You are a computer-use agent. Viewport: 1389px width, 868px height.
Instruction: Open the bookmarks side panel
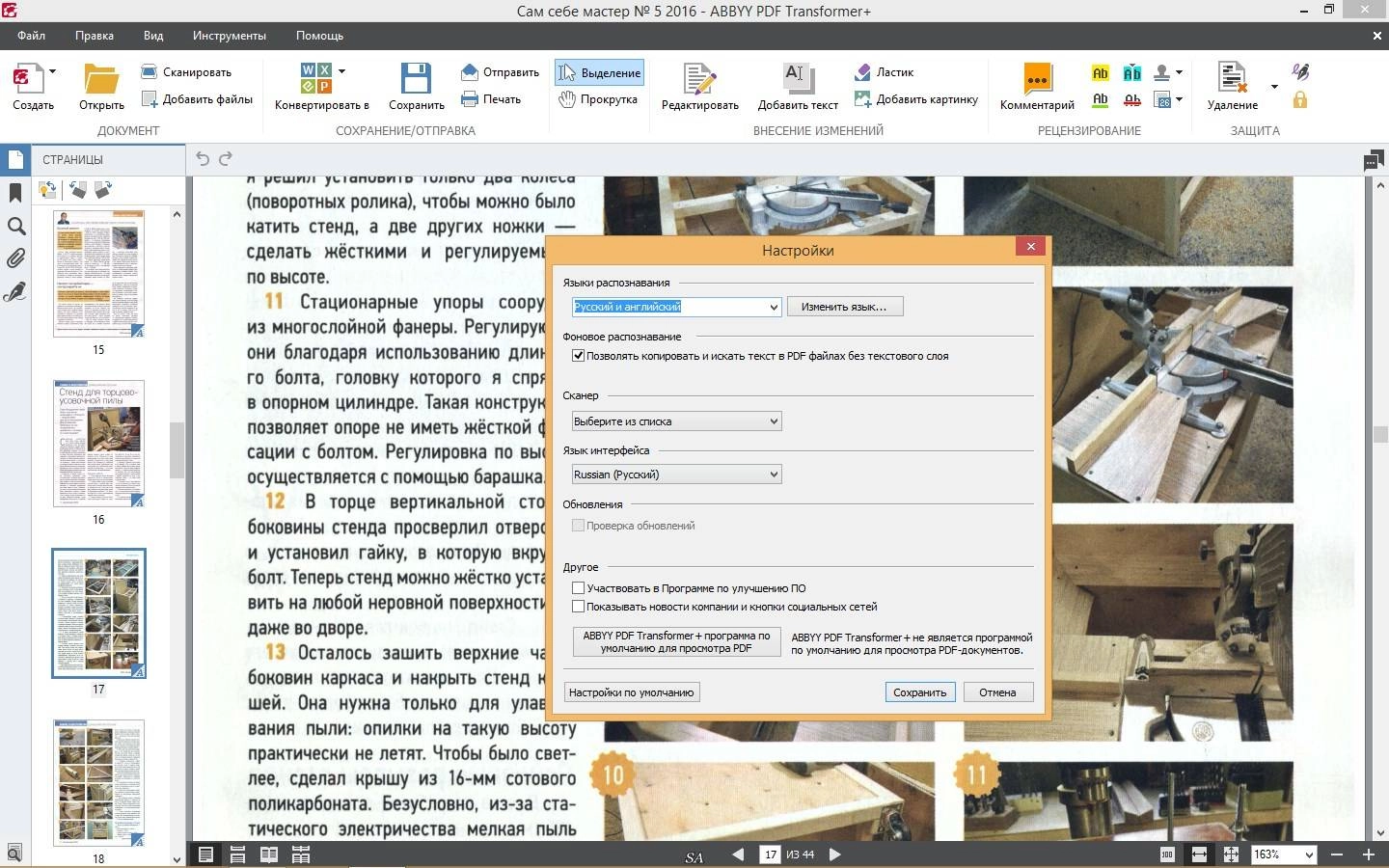[14, 193]
